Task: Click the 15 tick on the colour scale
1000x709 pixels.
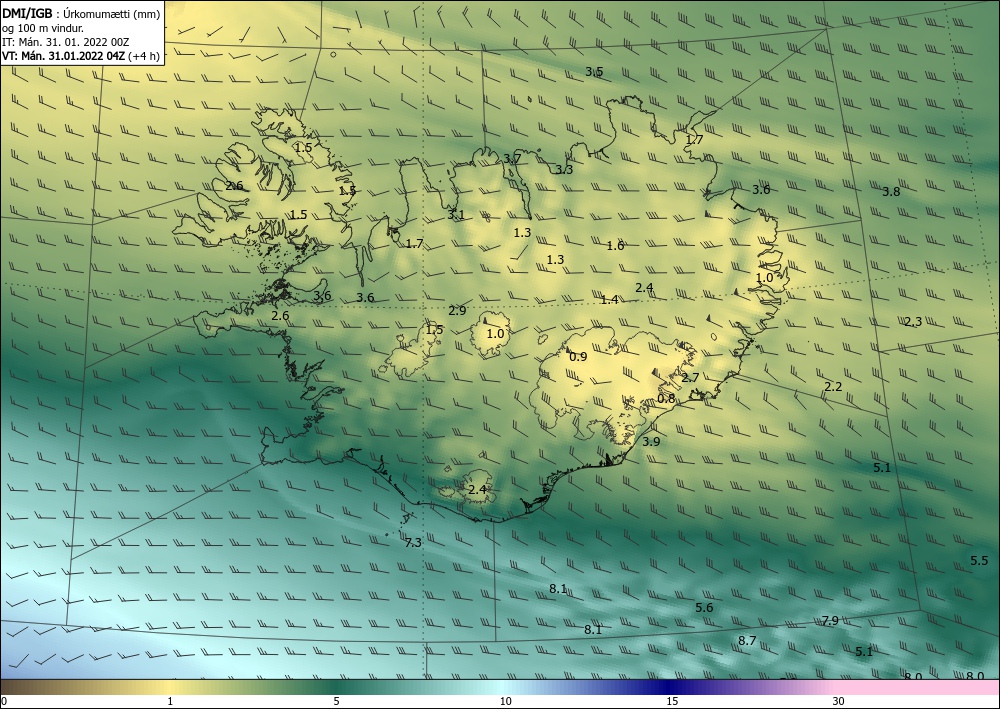Action: [x=672, y=701]
